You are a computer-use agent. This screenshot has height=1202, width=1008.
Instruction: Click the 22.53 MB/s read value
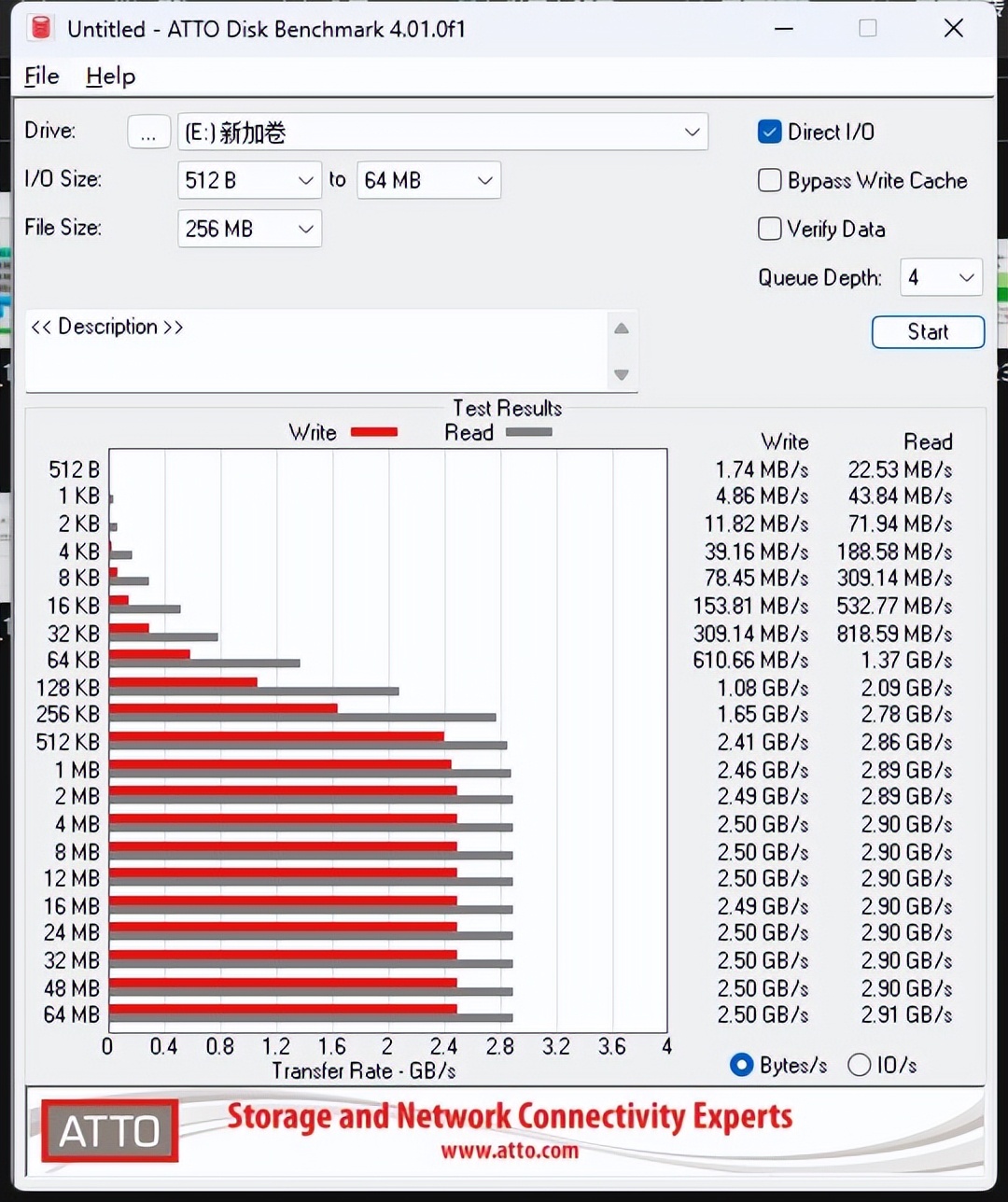pyautogui.click(x=900, y=469)
